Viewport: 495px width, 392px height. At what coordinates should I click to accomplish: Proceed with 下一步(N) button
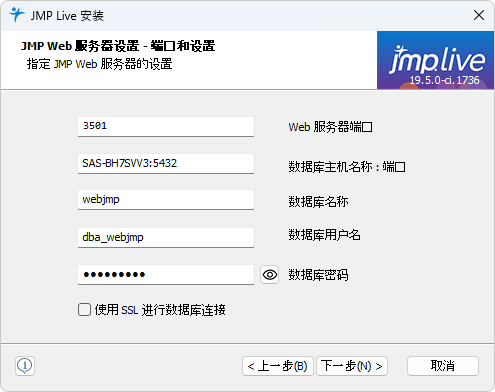(352, 366)
